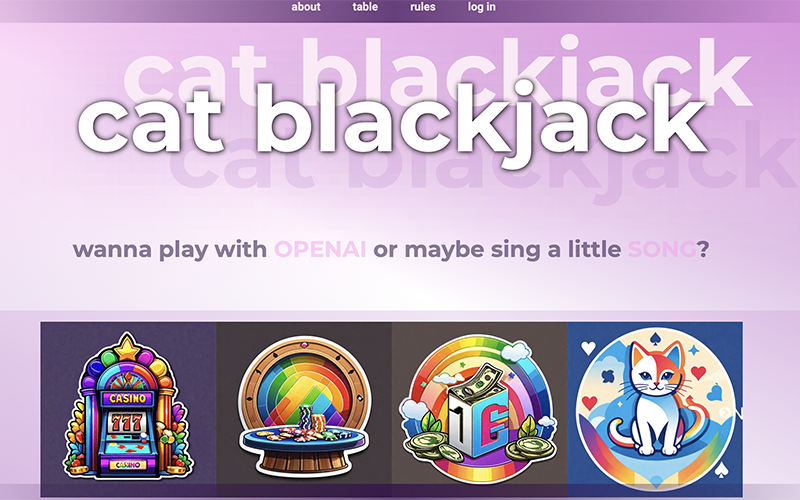The image size is (800, 500).
Task: Open the about page in the navigation
Action: click(x=306, y=7)
